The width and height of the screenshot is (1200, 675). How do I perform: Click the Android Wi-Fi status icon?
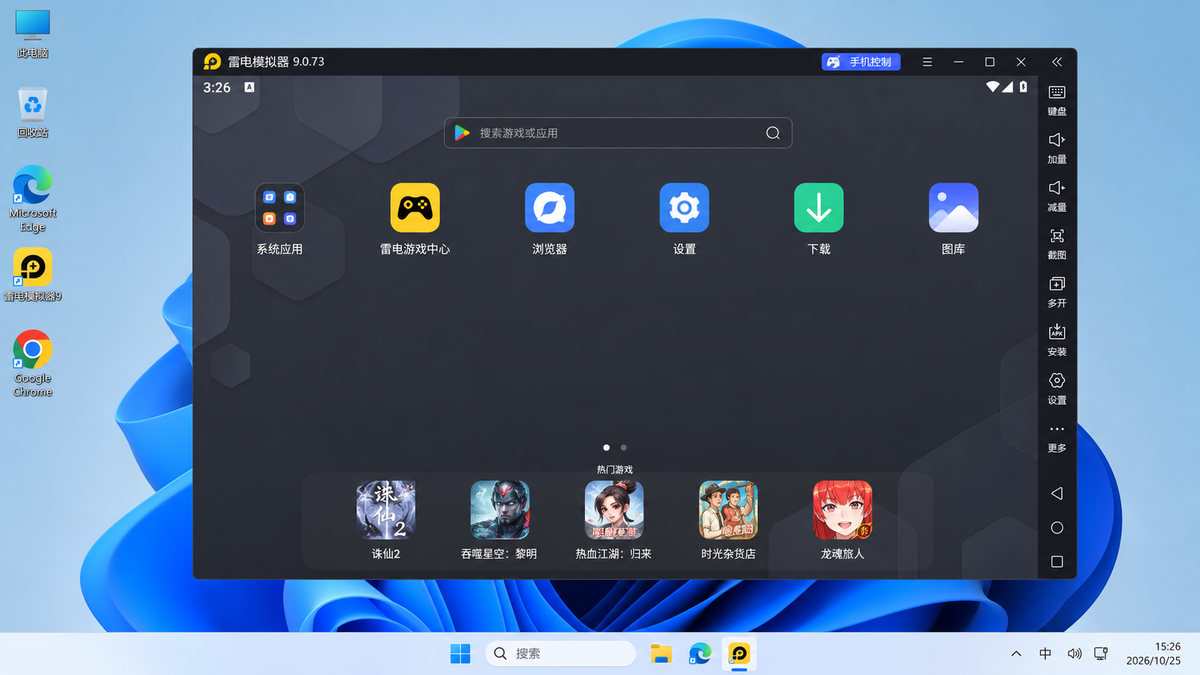[x=992, y=87]
